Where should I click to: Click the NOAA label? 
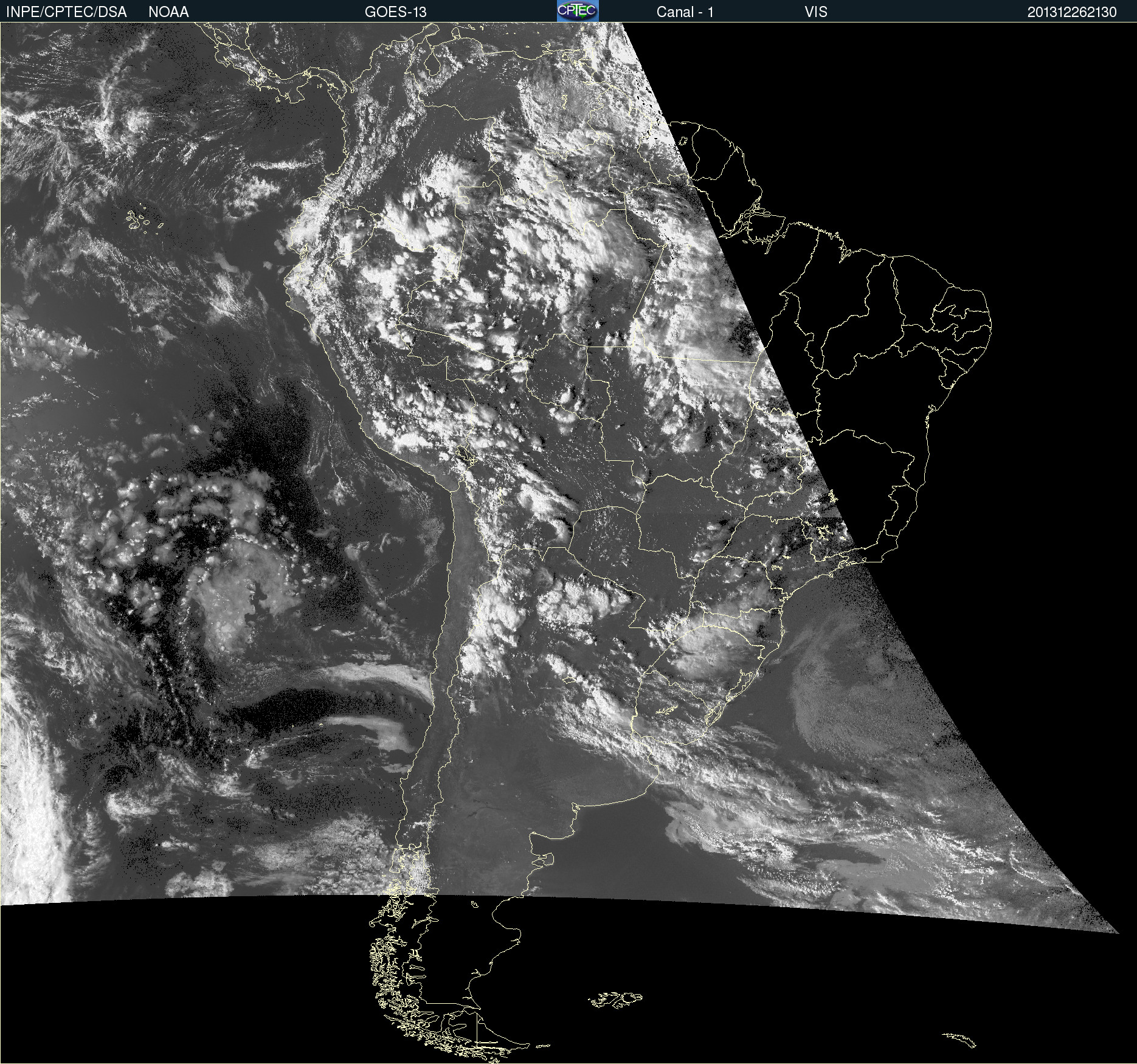click(168, 12)
